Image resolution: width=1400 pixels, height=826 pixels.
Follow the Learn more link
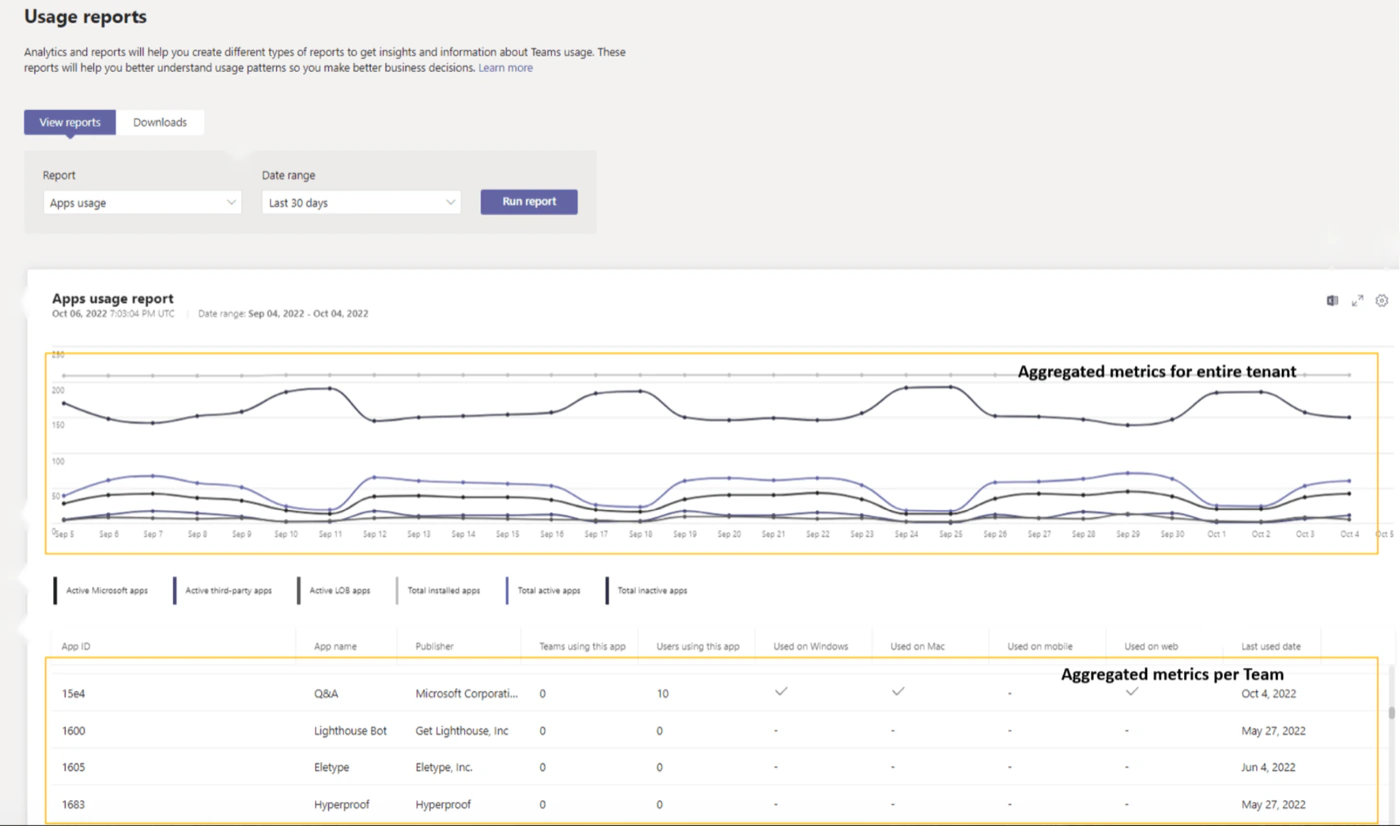(x=505, y=68)
